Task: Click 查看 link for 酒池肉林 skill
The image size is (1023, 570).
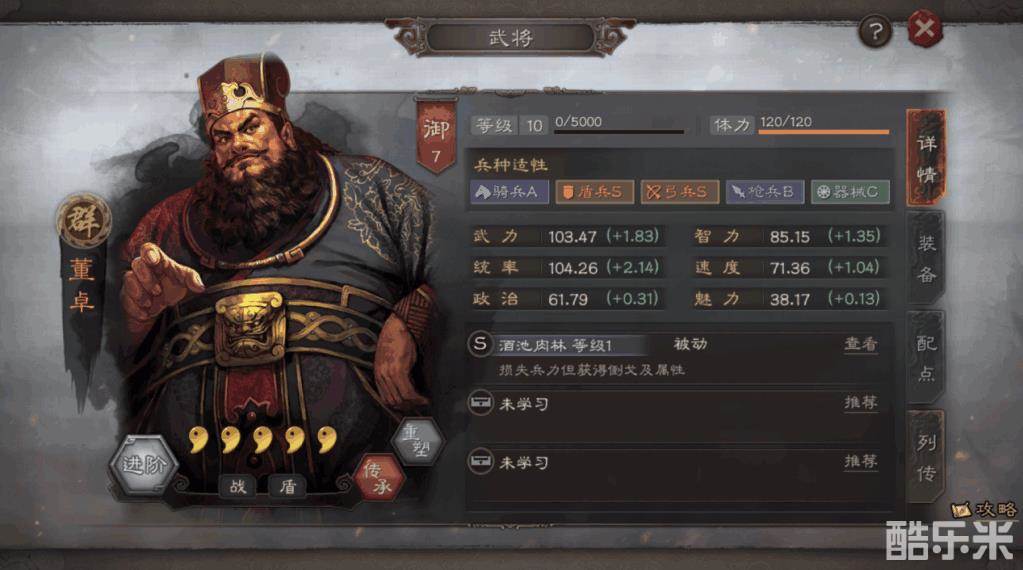Action: 861,344
